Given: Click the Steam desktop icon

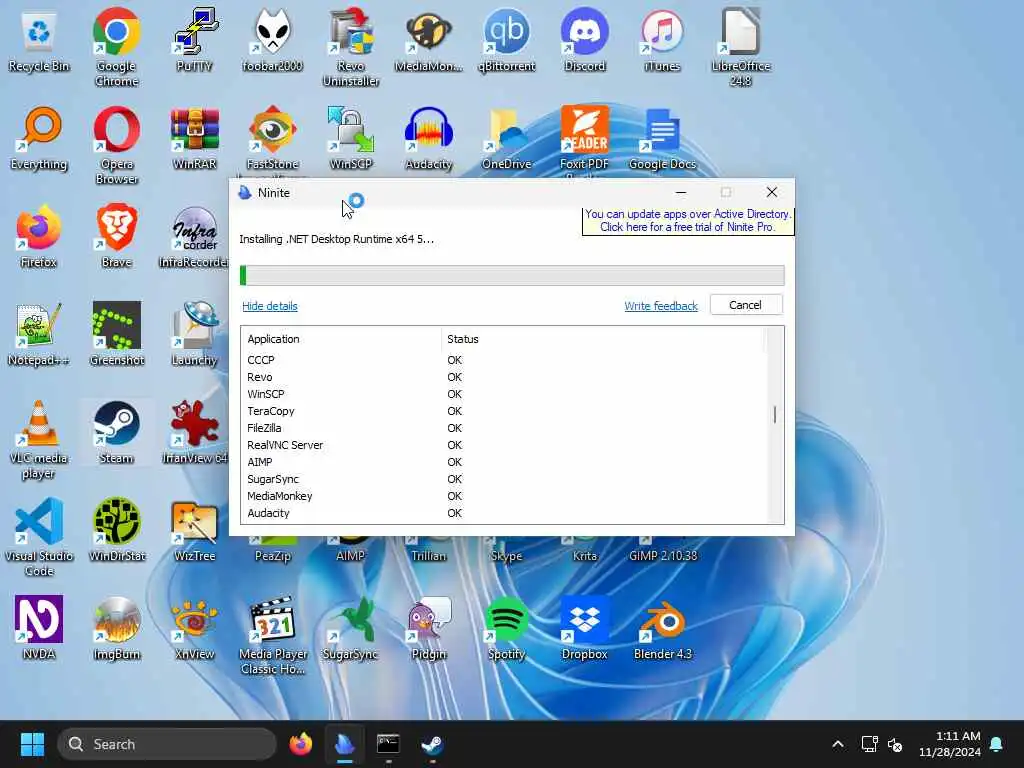Looking at the screenshot, I should (117, 432).
